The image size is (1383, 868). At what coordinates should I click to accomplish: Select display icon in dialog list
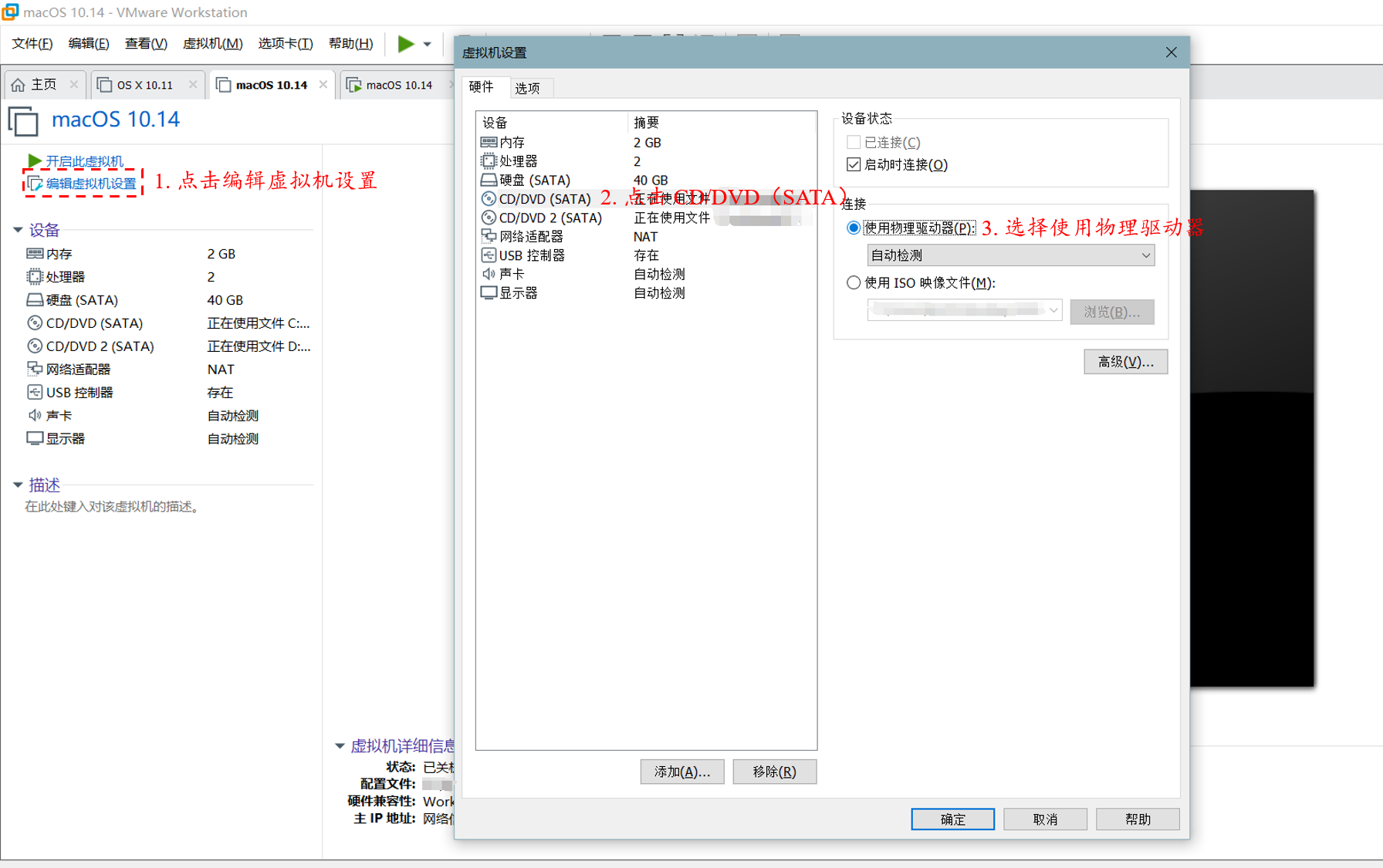click(x=489, y=293)
